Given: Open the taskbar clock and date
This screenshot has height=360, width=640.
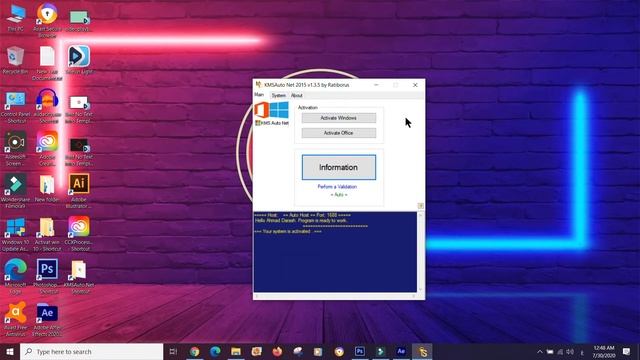Looking at the screenshot, I should [x=604, y=352].
